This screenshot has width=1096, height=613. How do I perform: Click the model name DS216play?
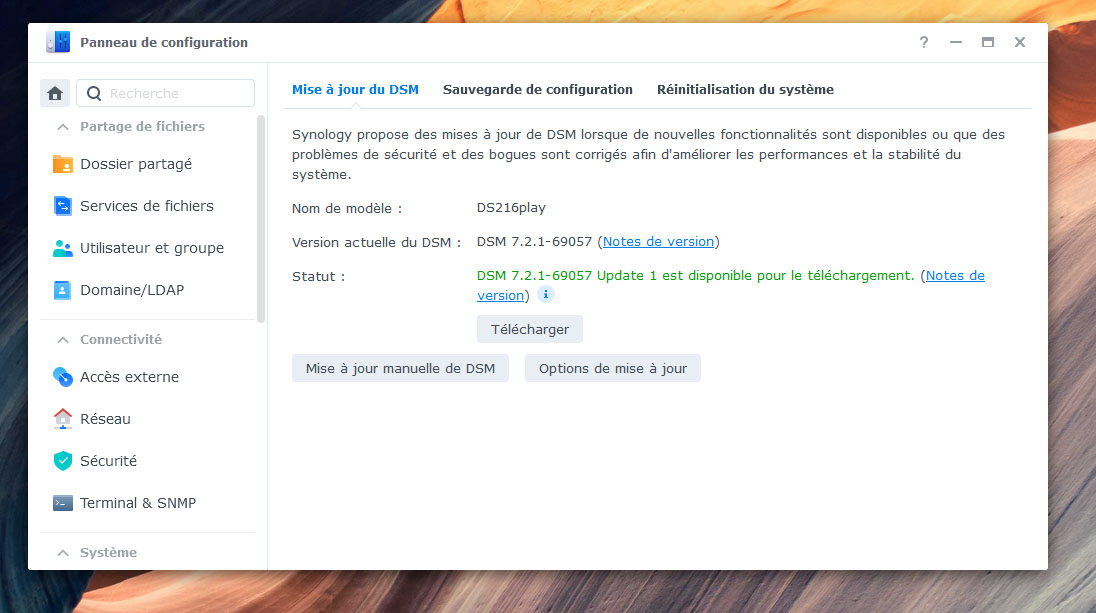click(511, 208)
